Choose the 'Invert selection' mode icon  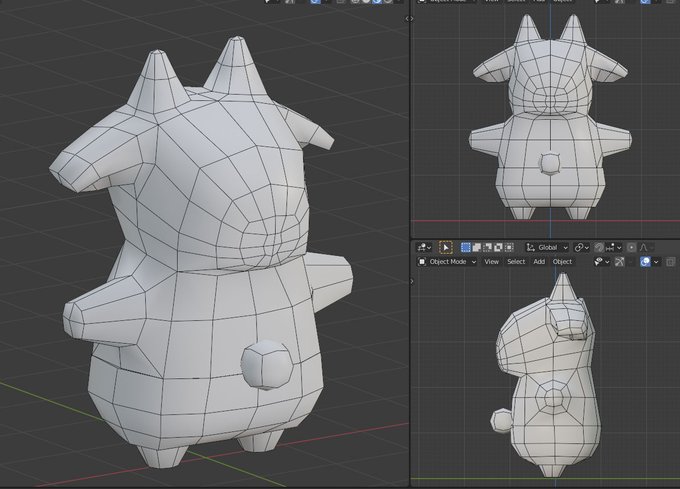[x=498, y=248]
